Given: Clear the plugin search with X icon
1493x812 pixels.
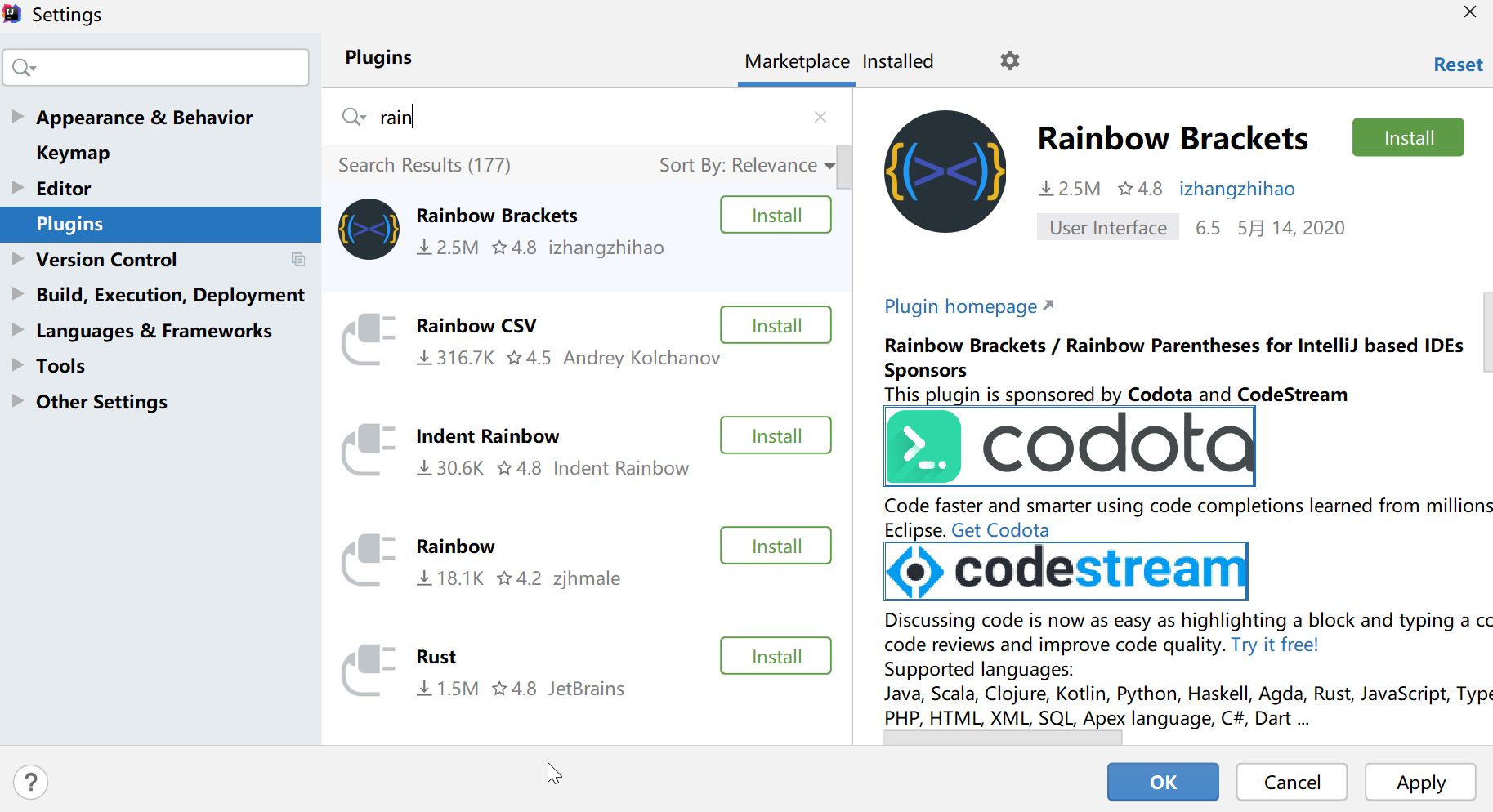Looking at the screenshot, I should (820, 117).
